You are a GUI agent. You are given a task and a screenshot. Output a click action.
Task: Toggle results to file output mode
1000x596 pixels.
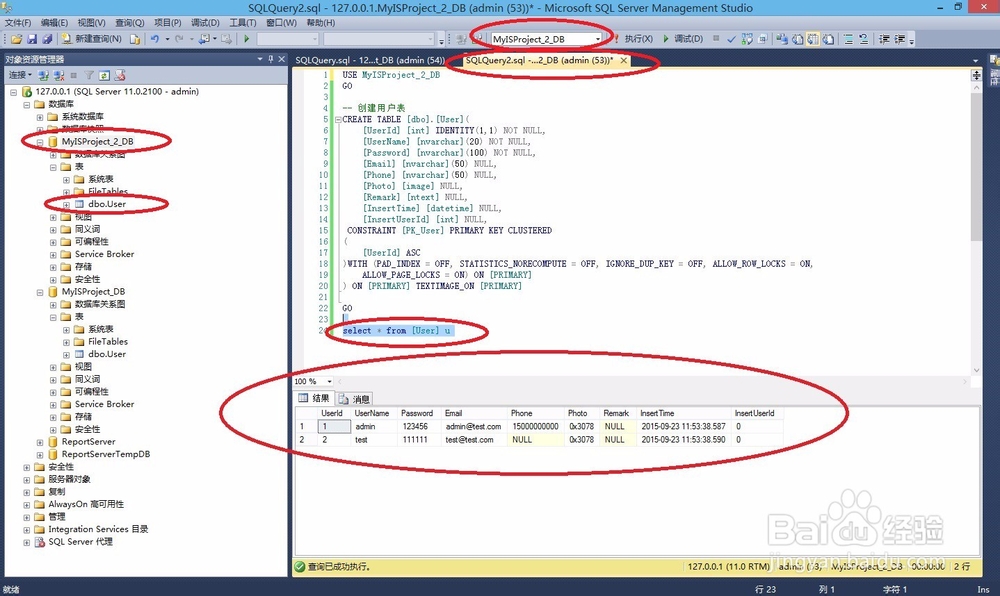(x=828, y=39)
